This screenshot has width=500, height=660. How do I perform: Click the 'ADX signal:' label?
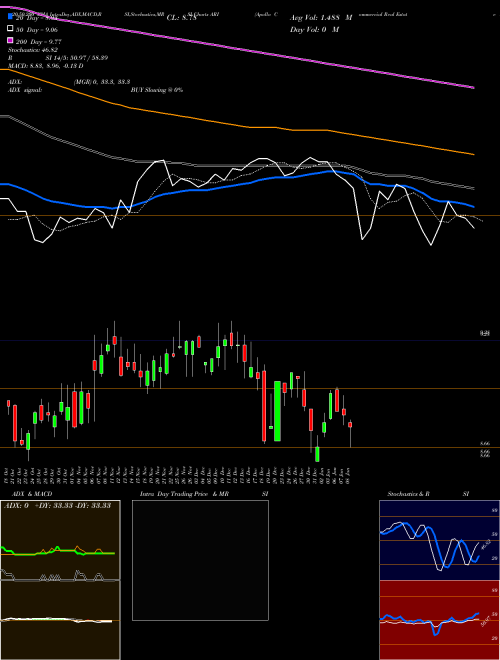[x=25, y=90]
